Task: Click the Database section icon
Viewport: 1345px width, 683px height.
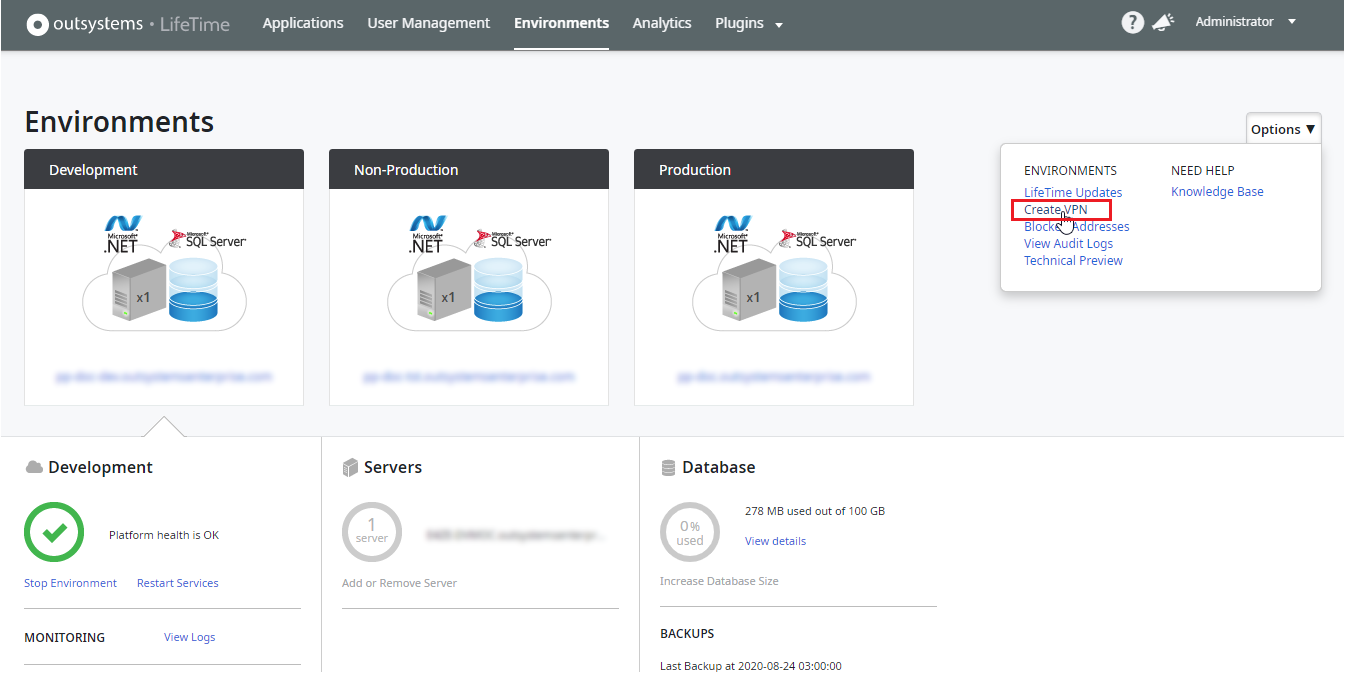Action: click(x=667, y=466)
